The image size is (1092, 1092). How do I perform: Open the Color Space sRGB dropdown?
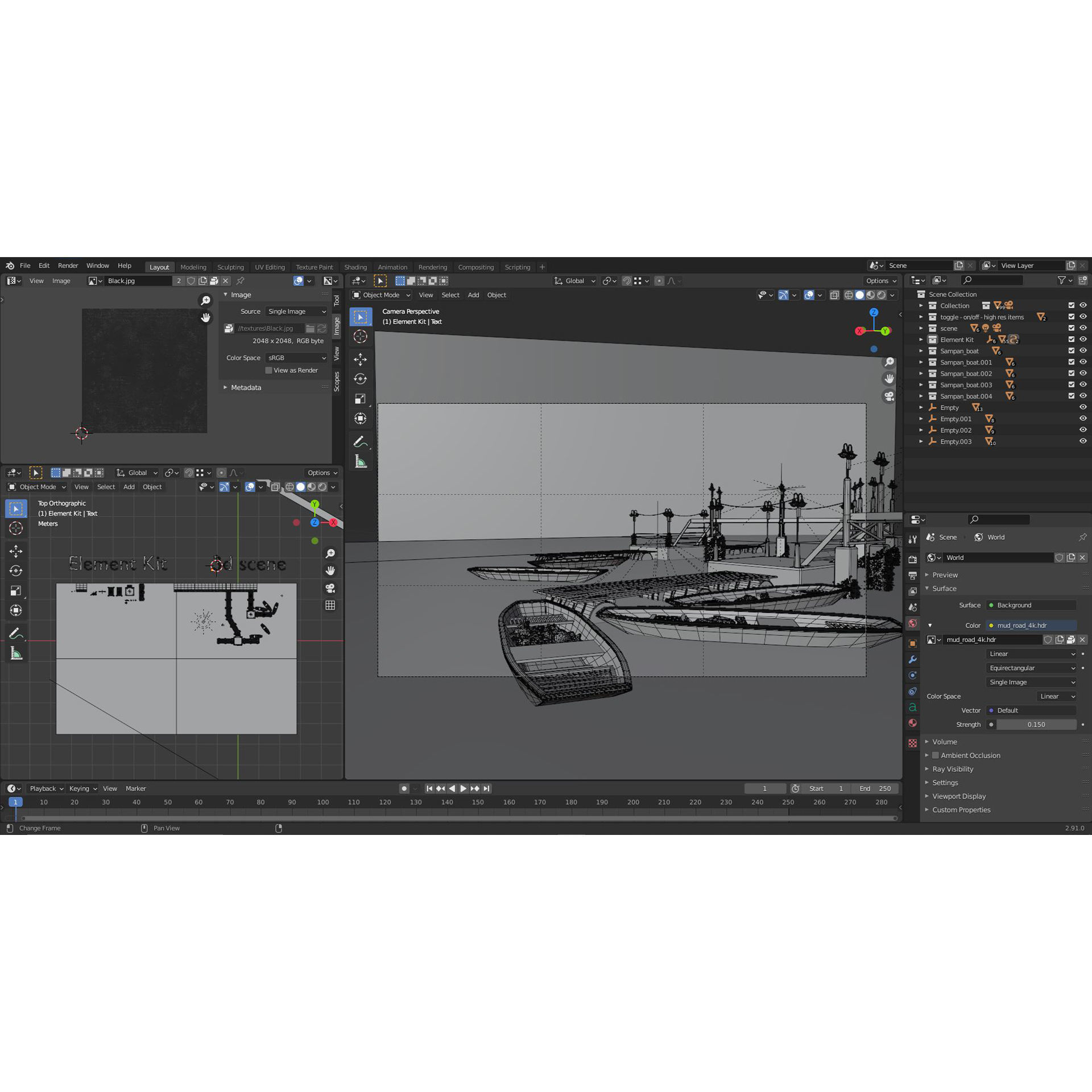(296, 358)
